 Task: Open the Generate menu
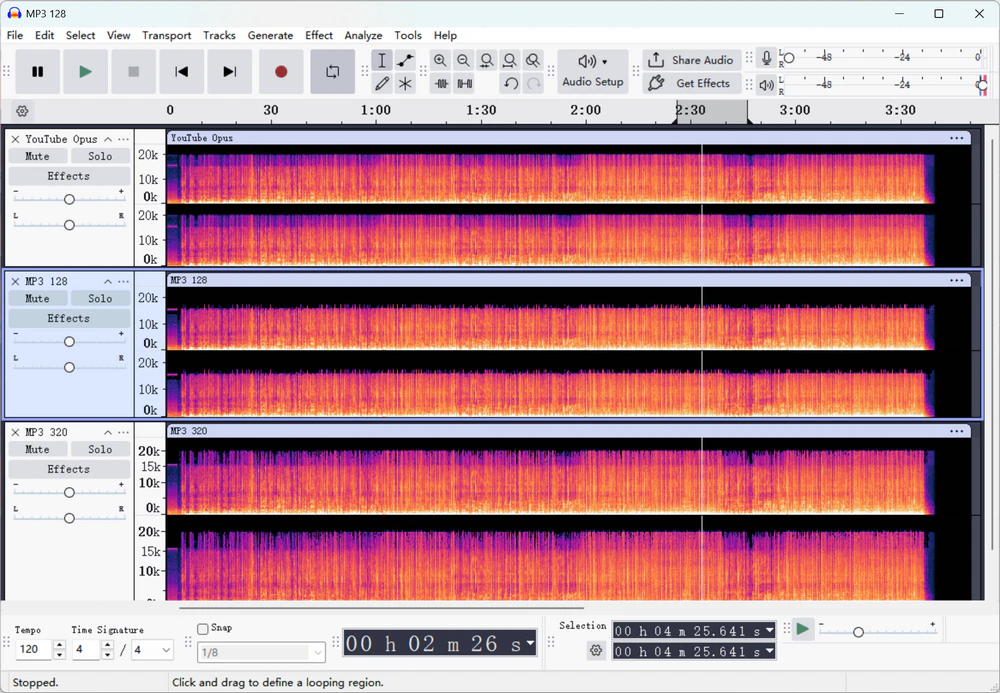[270, 35]
